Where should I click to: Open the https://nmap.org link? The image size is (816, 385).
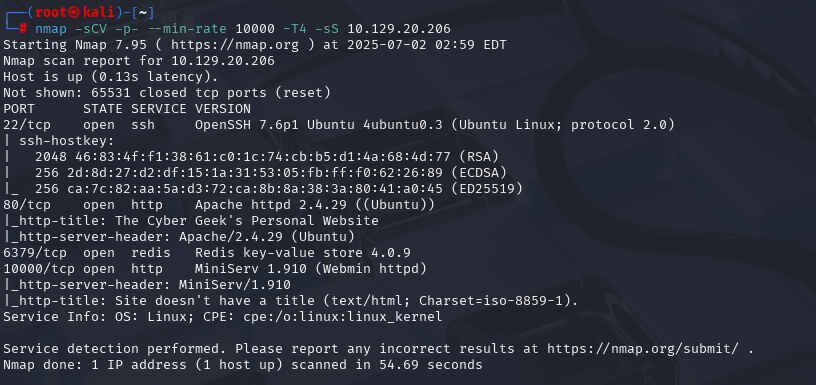pyautogui.click(x=235, y=45)
